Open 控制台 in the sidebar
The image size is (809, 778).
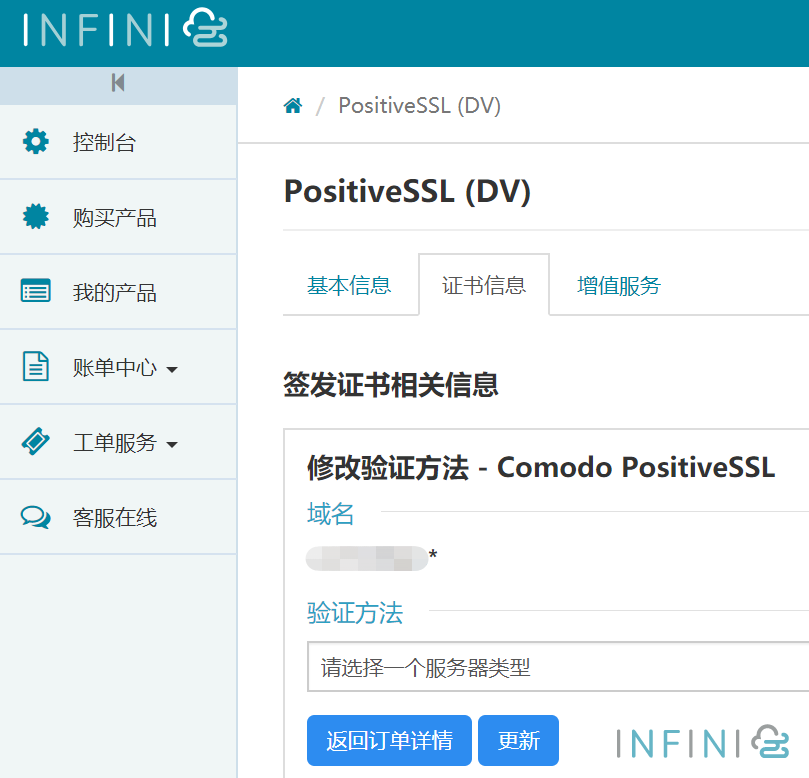[104, 143]
